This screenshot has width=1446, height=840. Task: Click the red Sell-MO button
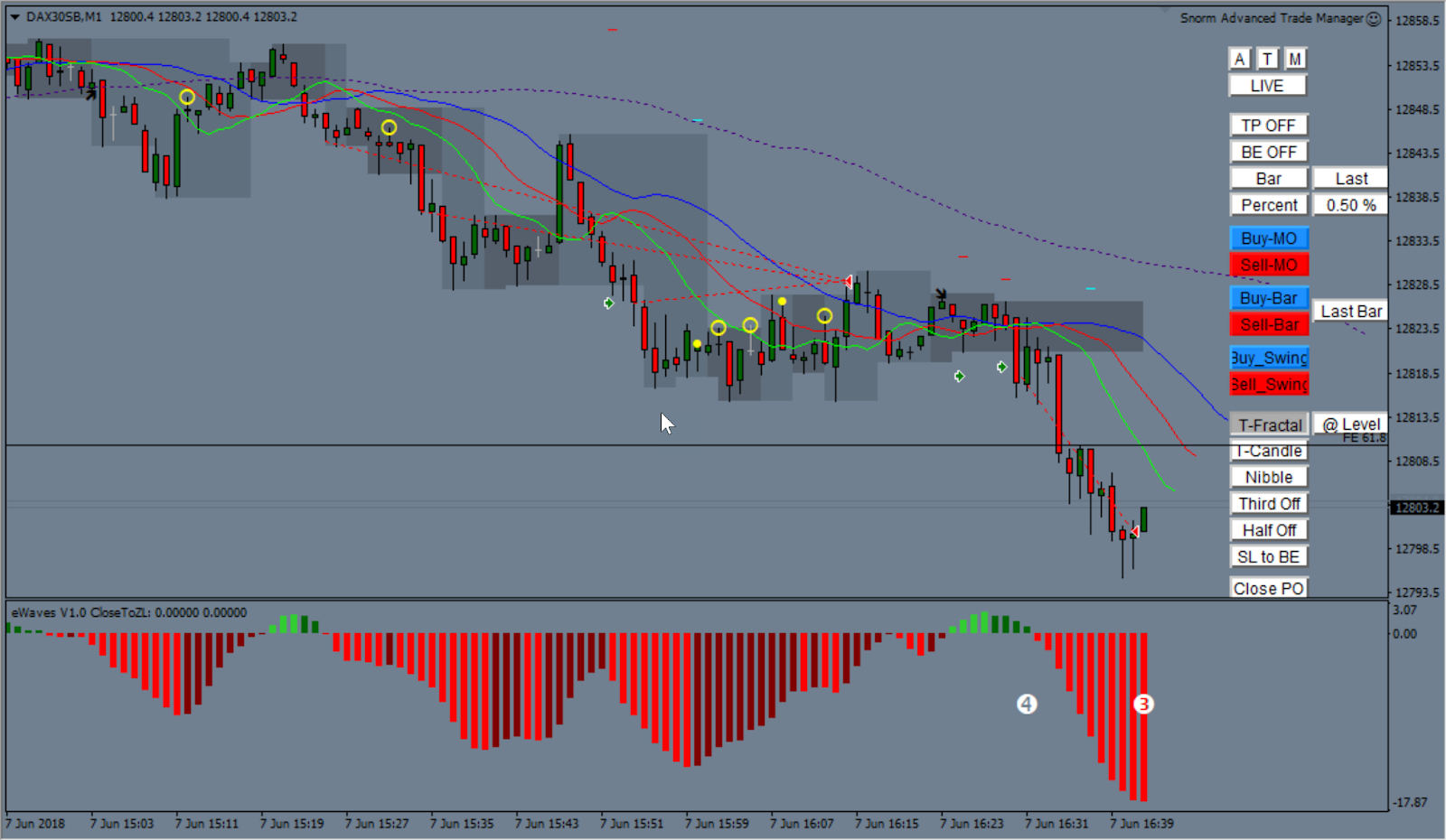point(1269,265)
